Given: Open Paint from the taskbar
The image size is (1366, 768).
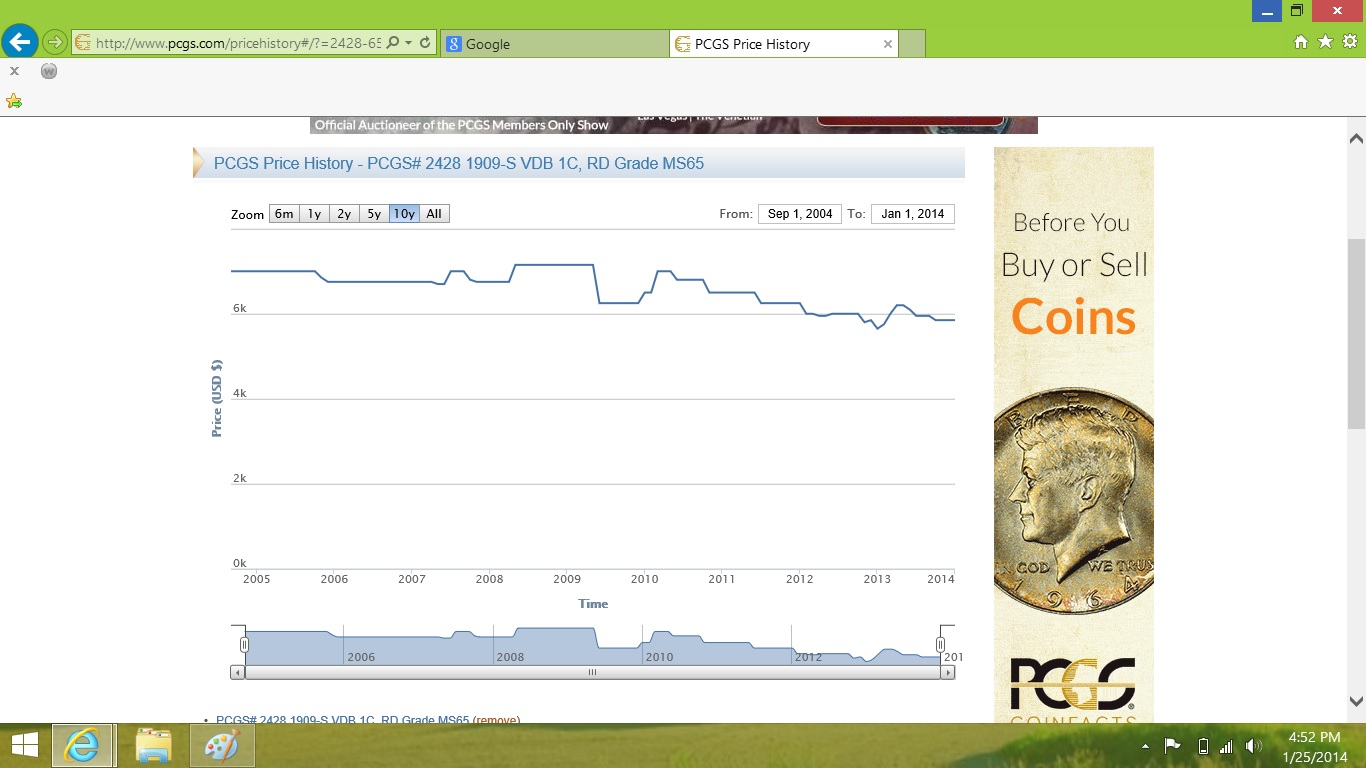Looking at the screenshot, I should click(221, 746).
